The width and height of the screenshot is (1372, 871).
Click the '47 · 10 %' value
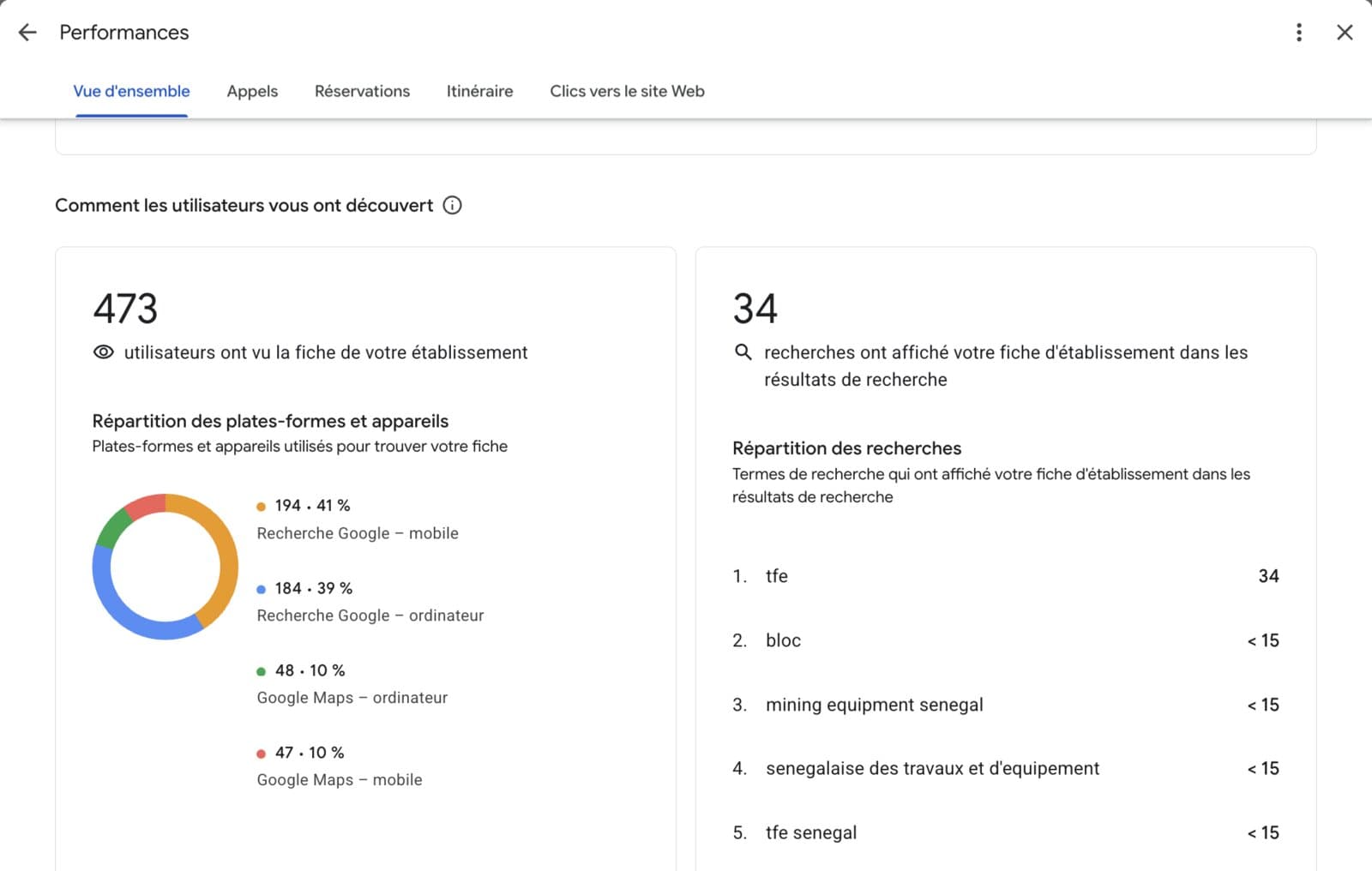(310, 753)
